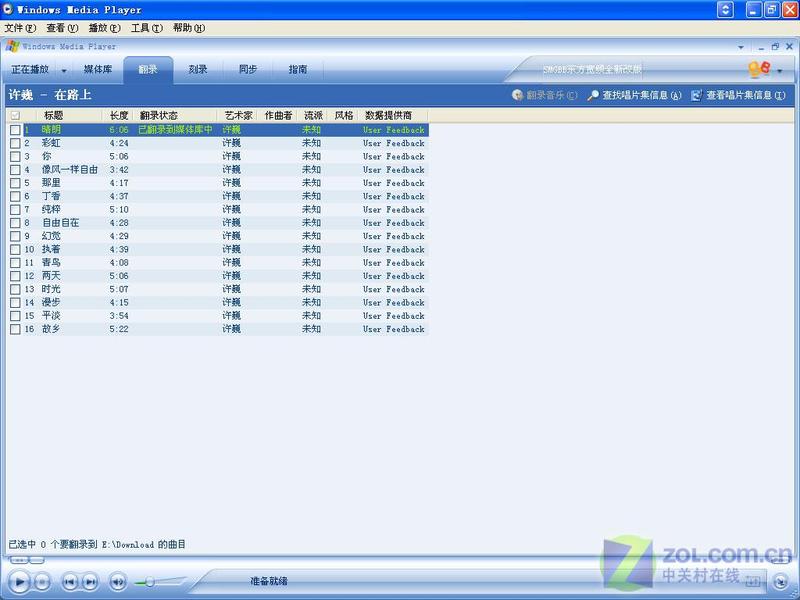The image size is (800, 600).
Task: Mute audio with the speaker icon
Action: click(117, 581)
